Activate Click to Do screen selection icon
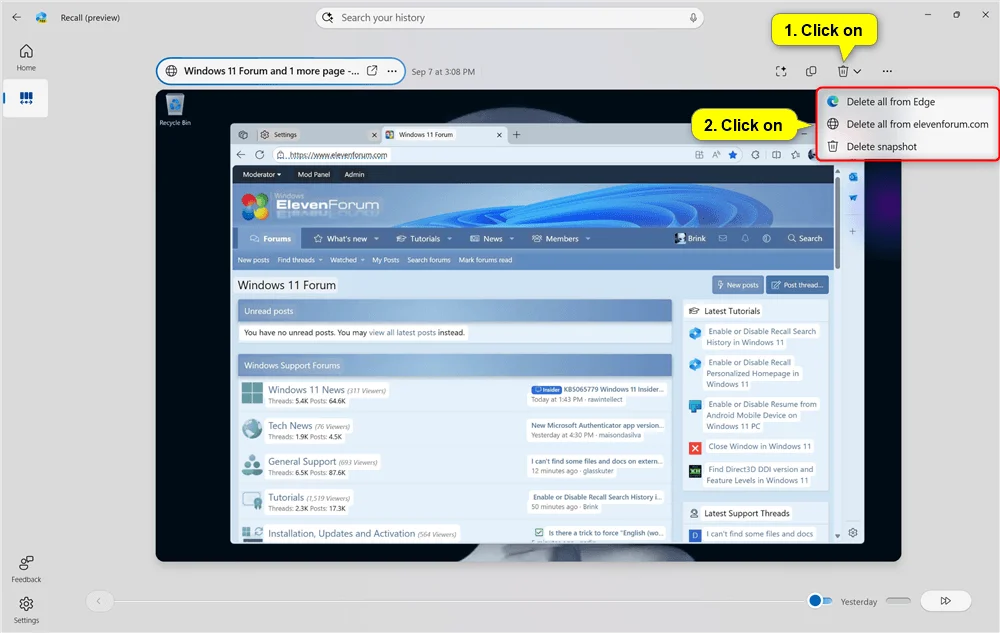Viewport: 1000px width, 633px height. (781, 71)
